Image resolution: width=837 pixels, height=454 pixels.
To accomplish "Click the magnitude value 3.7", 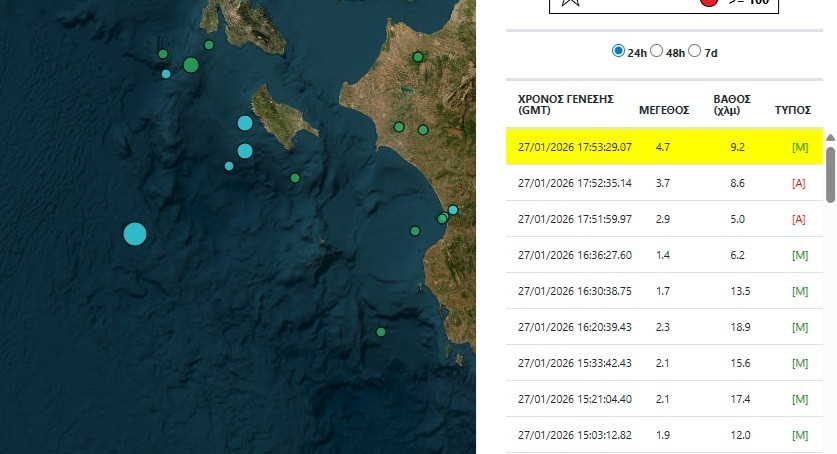I will point(662,183).
